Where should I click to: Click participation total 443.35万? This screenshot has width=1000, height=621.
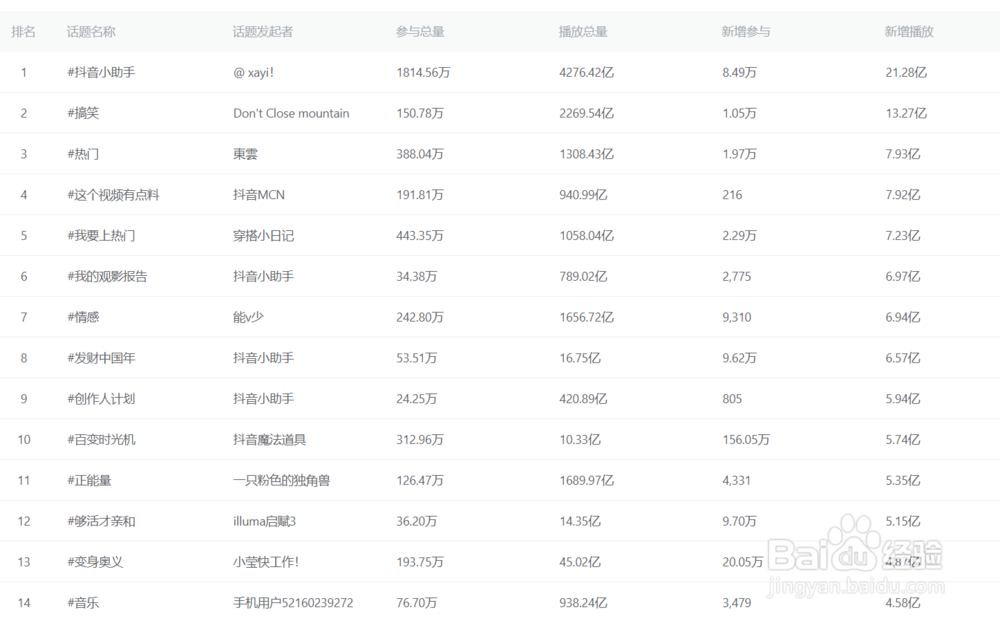point(420,236)
